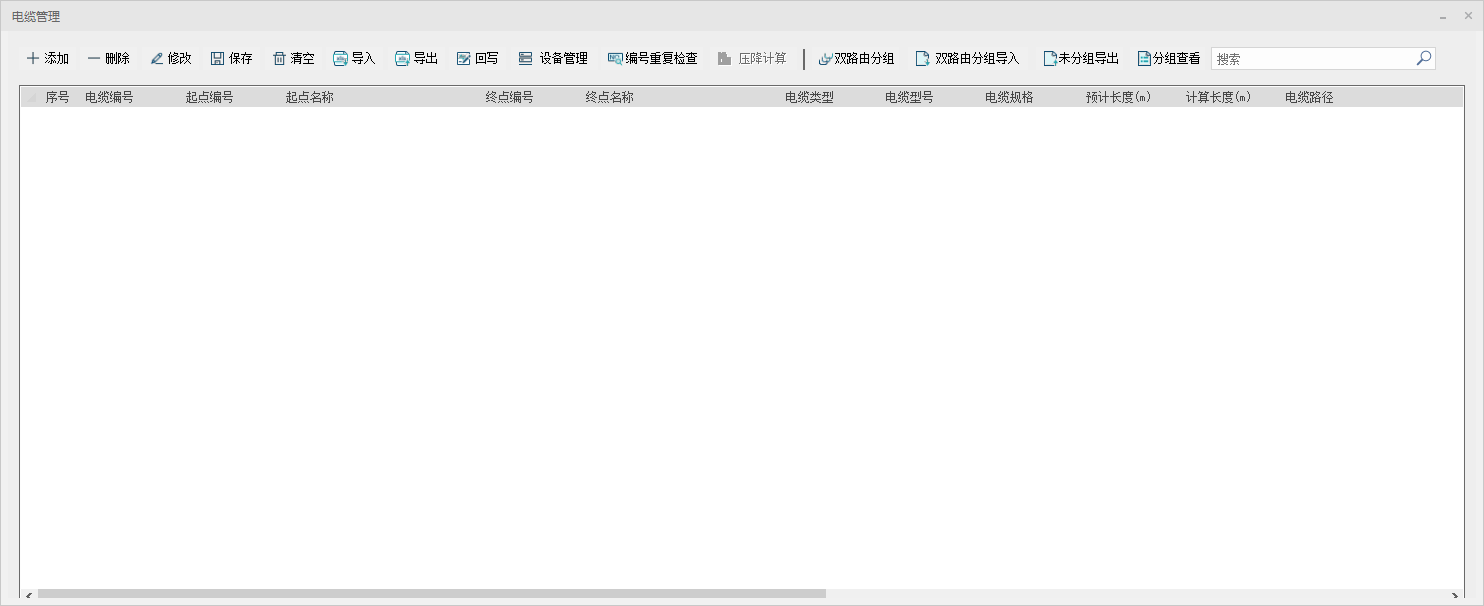Open 分组查看 group view
Screen dimensions: 1484x606
point(1169,59)
